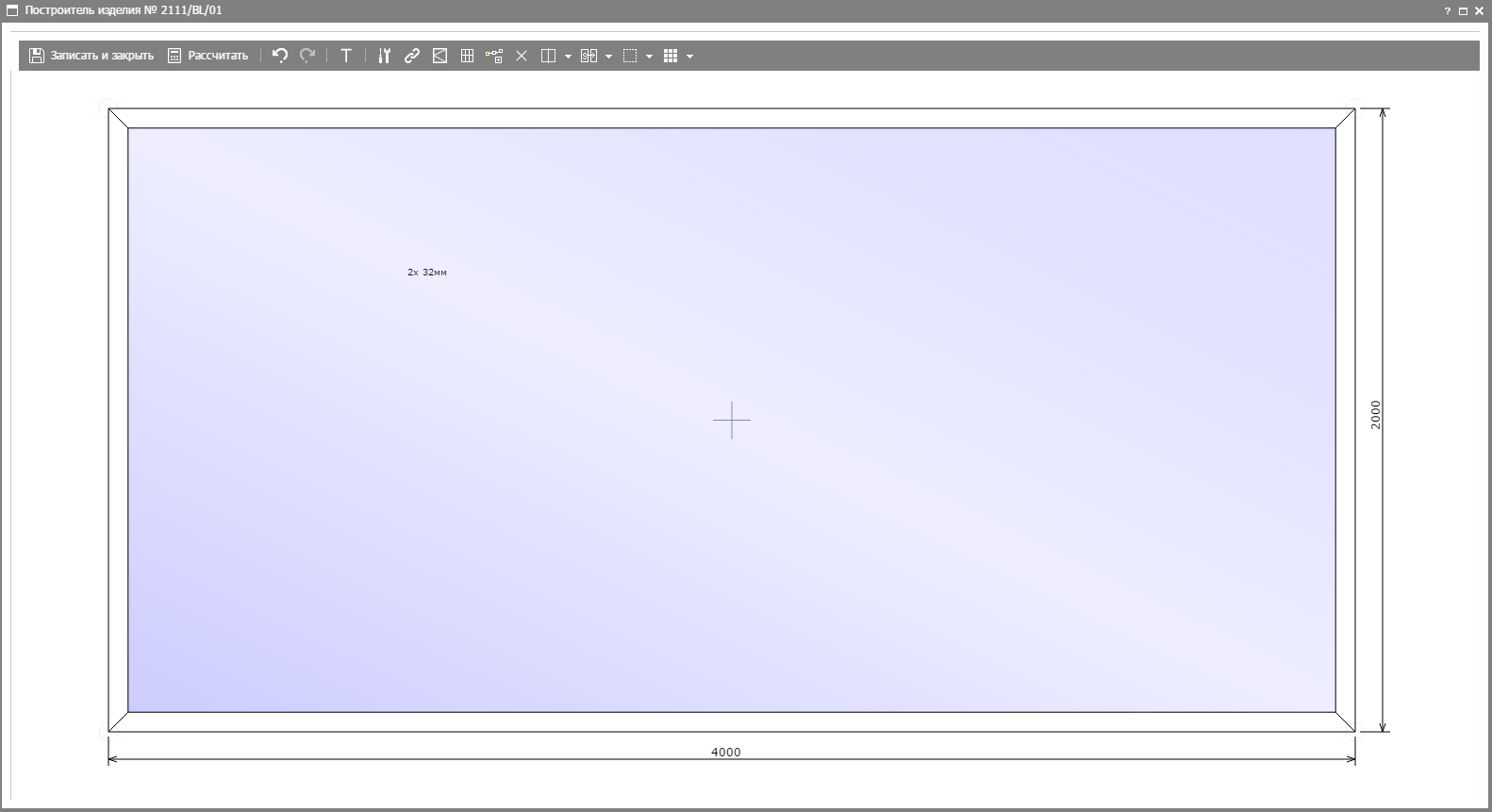This screenshot has width=1492, height=812.
Task: Click the grid lattice icon
Action: coord(467,56)
